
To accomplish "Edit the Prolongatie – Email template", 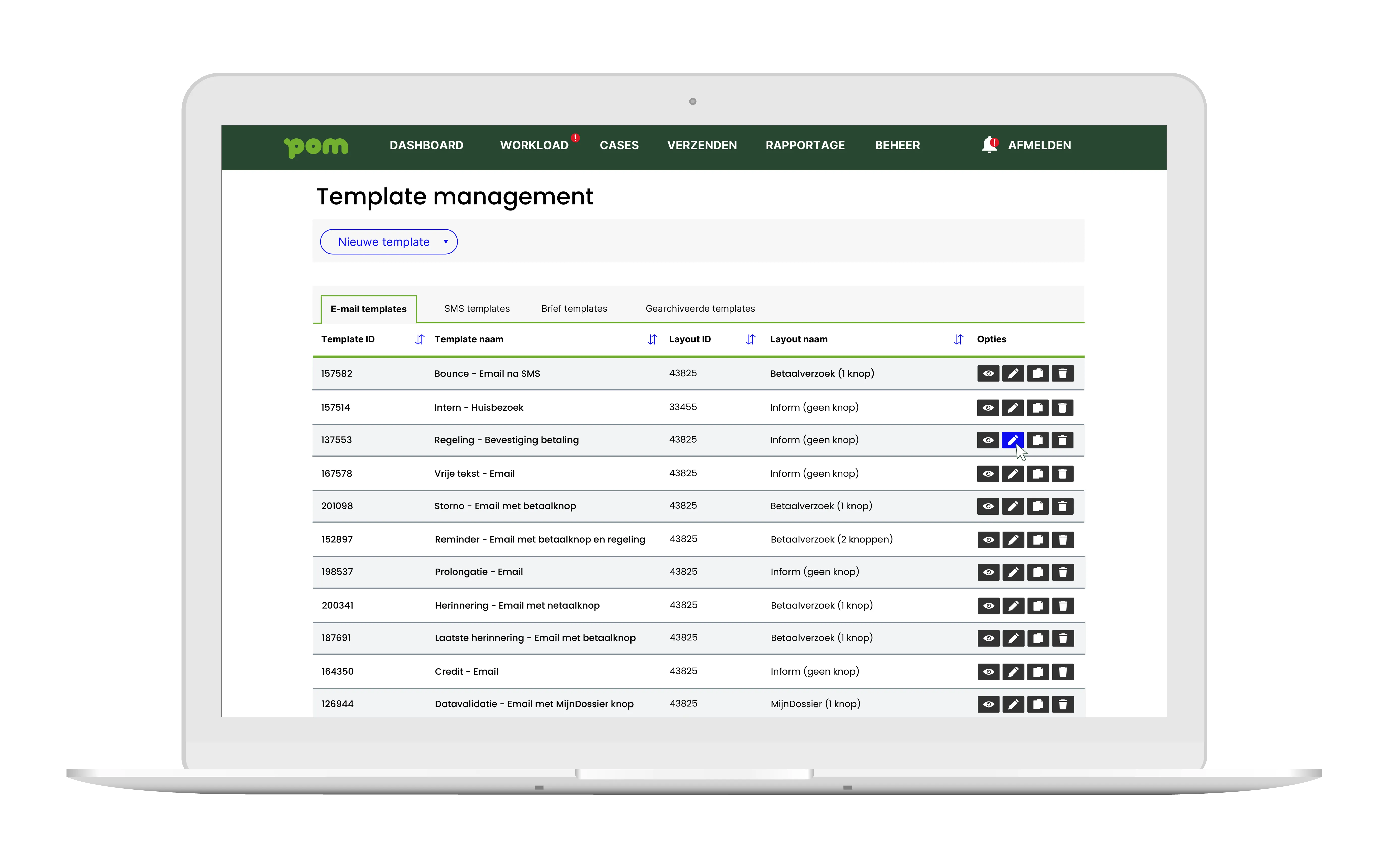I will click(x=1014, y=572).
